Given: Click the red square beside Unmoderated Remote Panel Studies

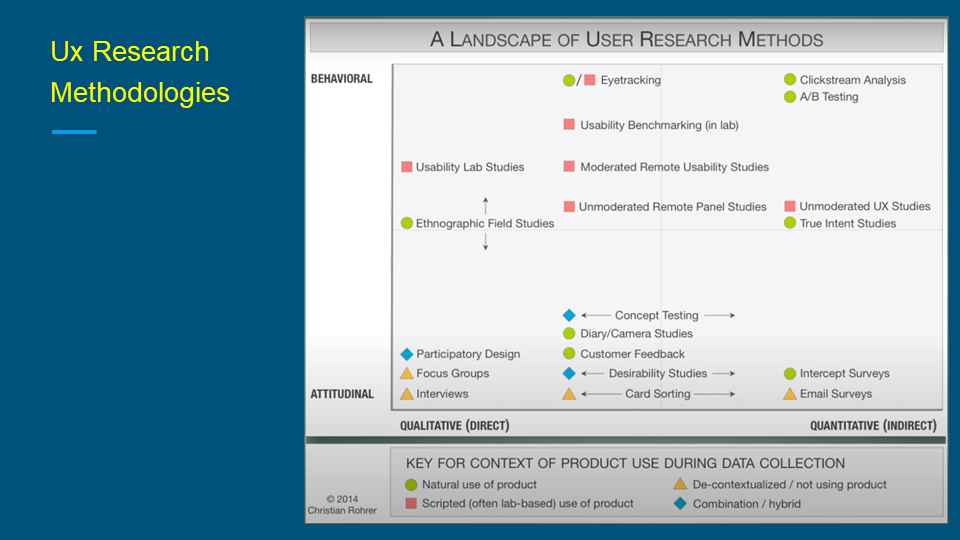Looking at the screenshot, I should click(569, 206).
